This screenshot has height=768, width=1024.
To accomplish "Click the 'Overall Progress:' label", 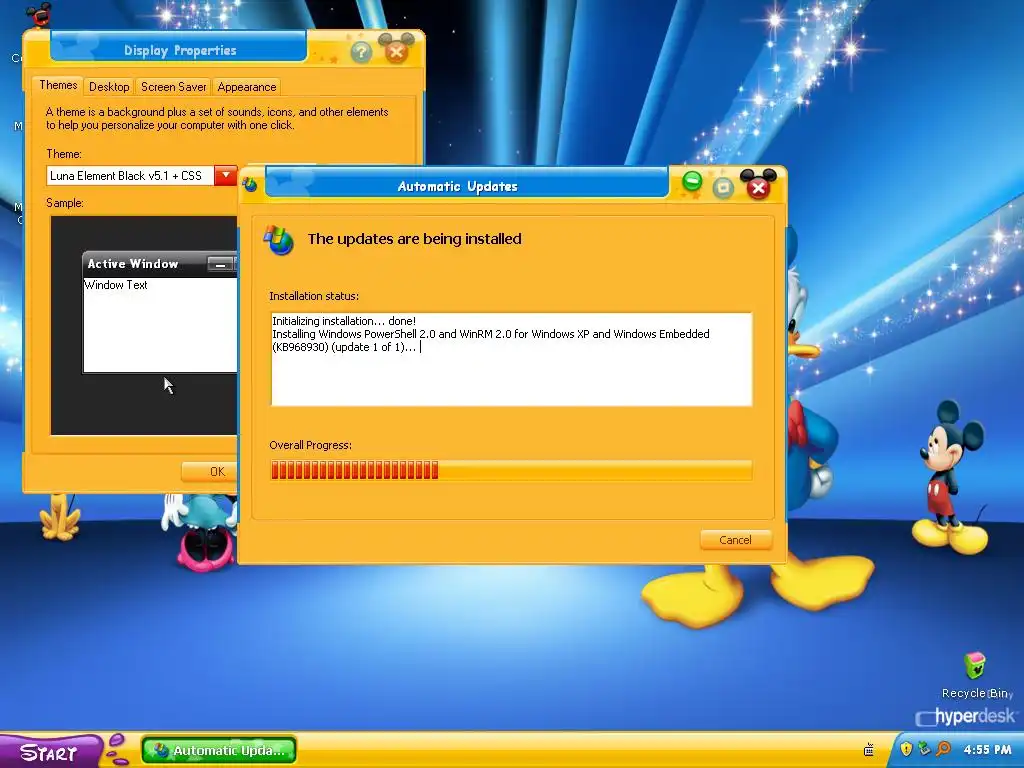I will (310, 445).
